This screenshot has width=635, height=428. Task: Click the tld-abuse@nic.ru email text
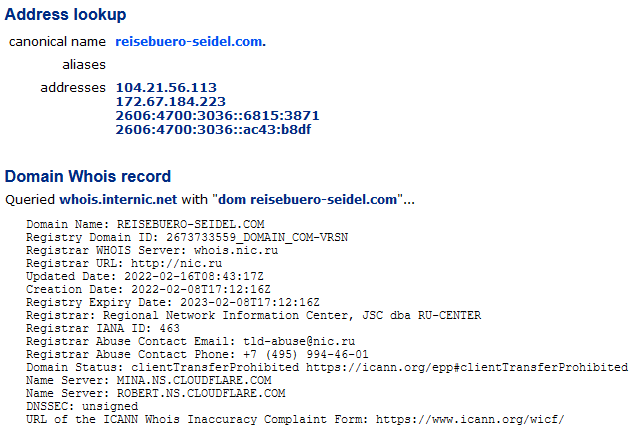299,341
